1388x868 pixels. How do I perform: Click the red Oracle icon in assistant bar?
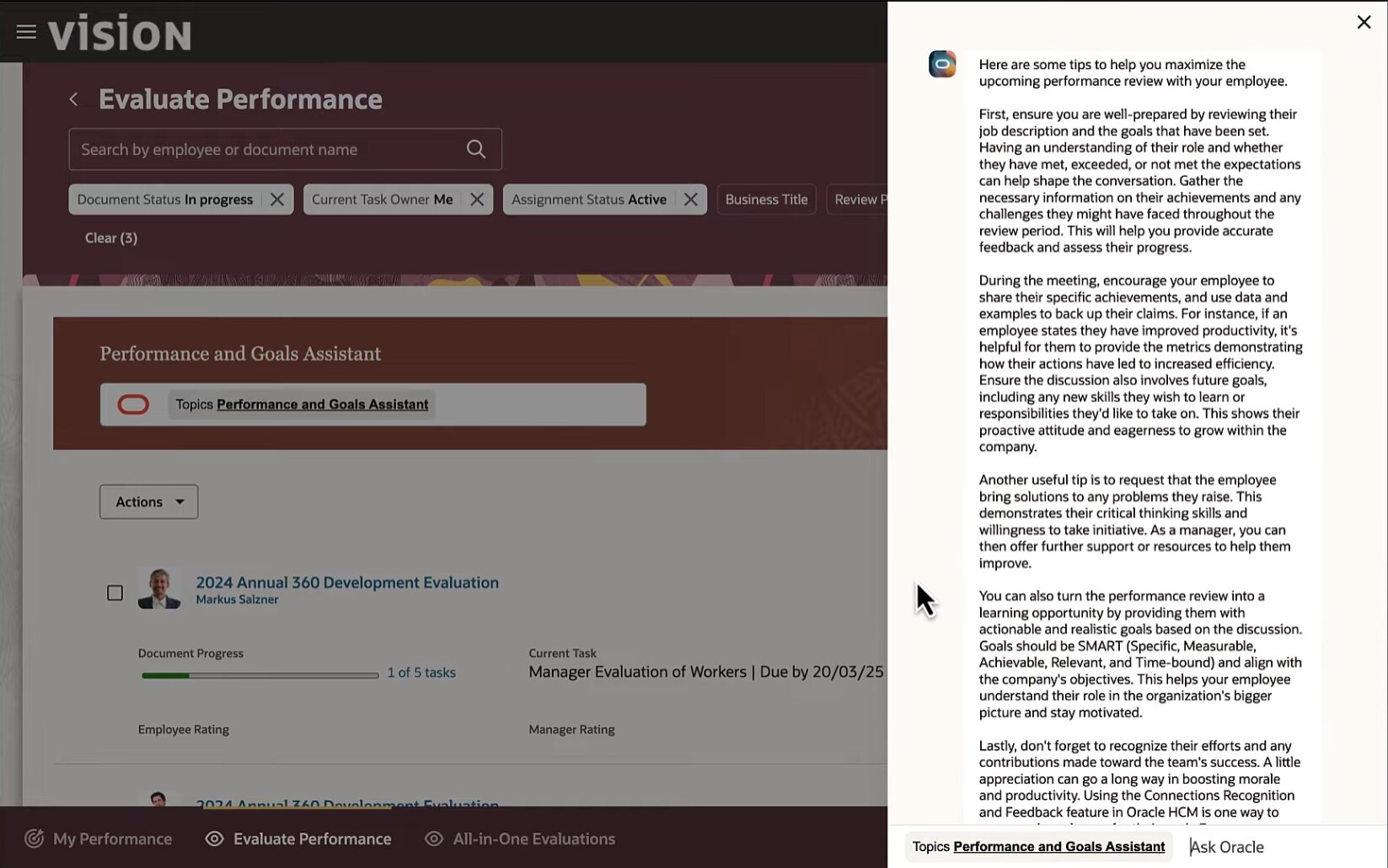[x=133, y=405]
